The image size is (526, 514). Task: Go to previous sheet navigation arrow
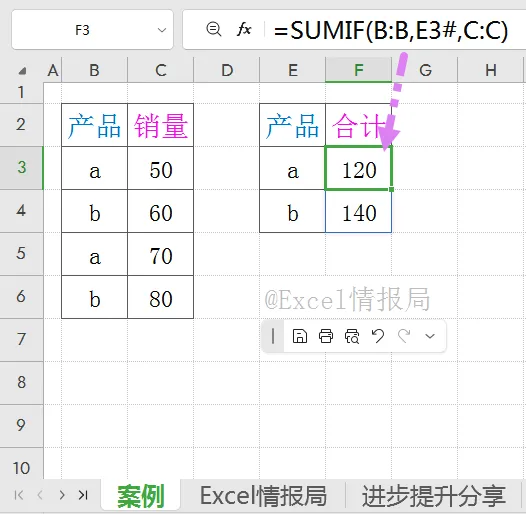pyautogui.click(x=40, y=495)
